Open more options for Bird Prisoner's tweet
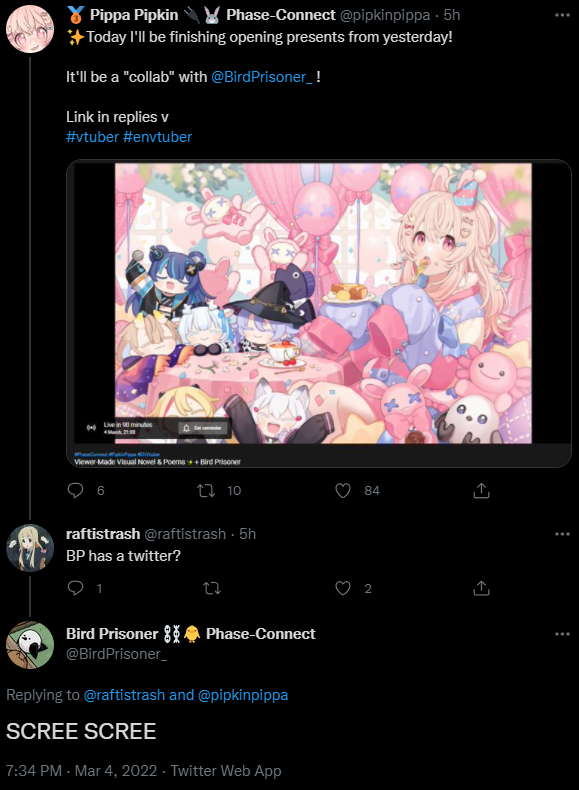The image size is (579, 790). coord(562,634)
